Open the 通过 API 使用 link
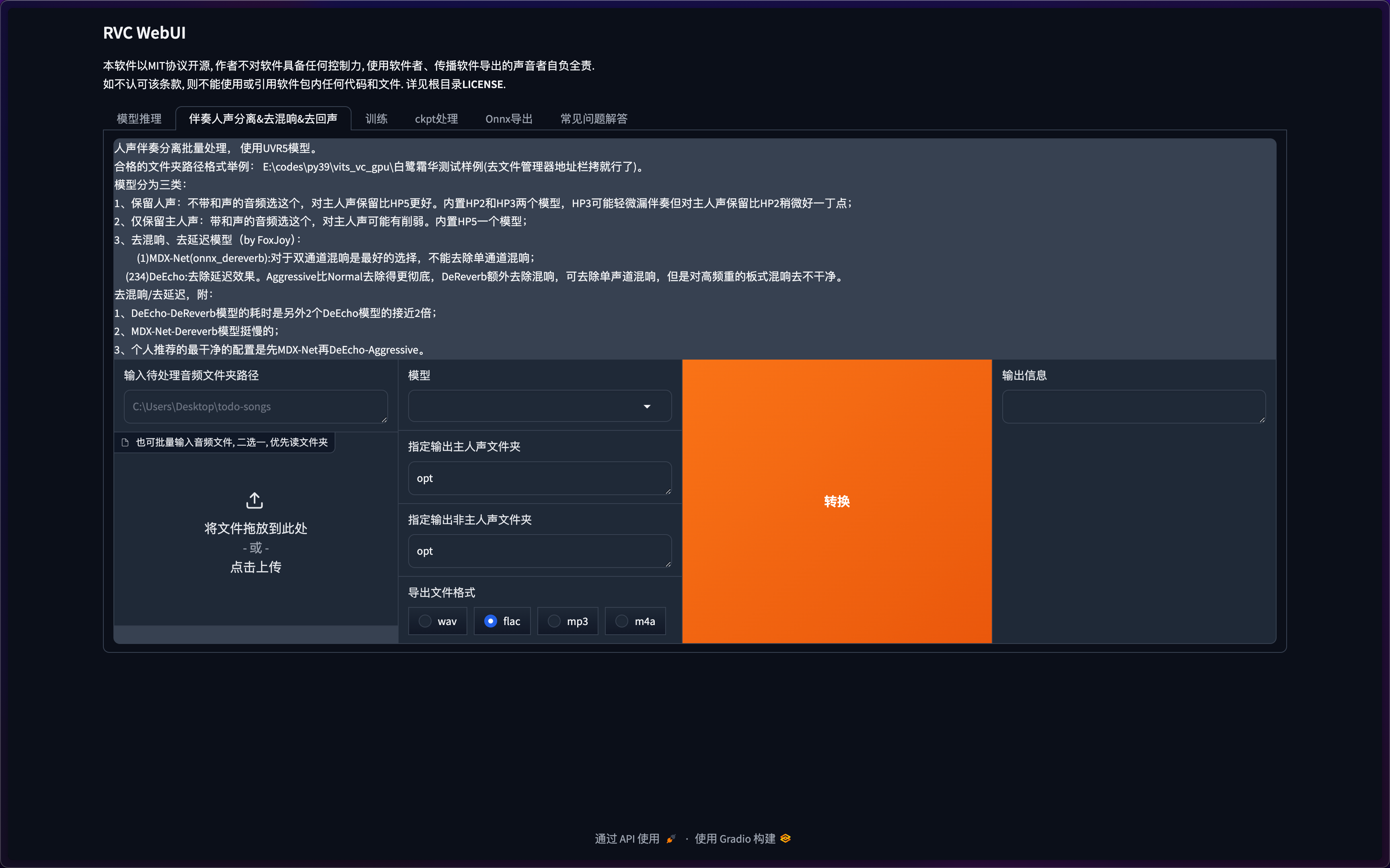 (627, 839)
